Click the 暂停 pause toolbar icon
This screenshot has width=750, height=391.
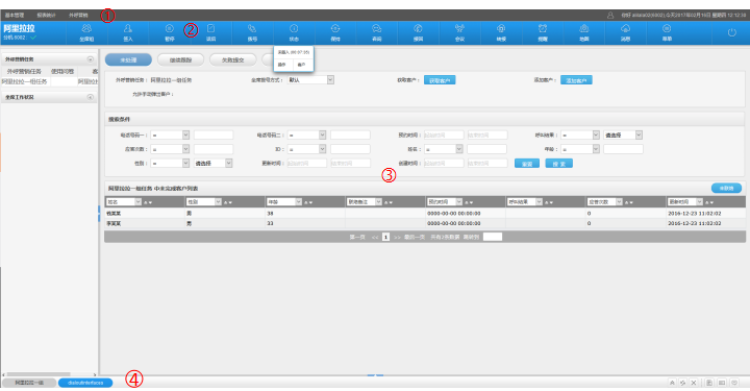tap(169, 33)
